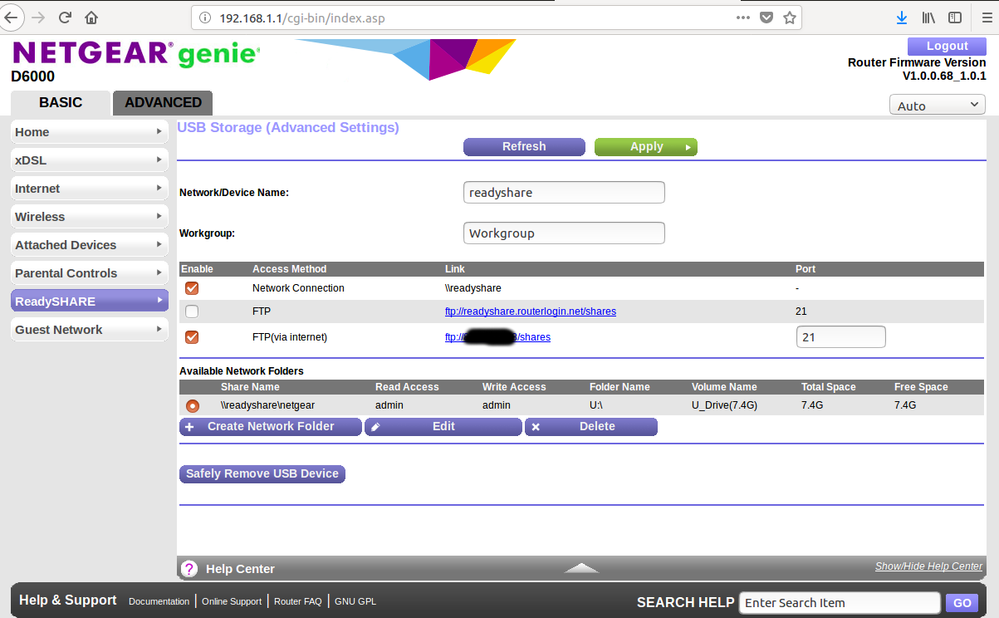The height and width of the screenshot is (618, 999).
Task: Click the Network/Device Name field
Action: (564, 192)
